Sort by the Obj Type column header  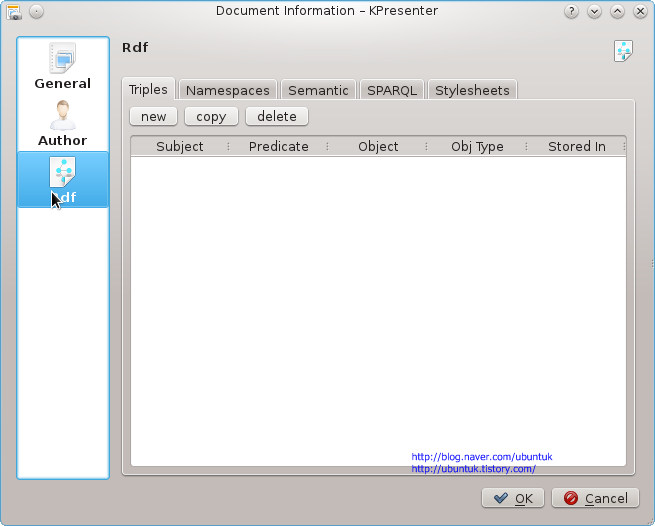point(477,146)
